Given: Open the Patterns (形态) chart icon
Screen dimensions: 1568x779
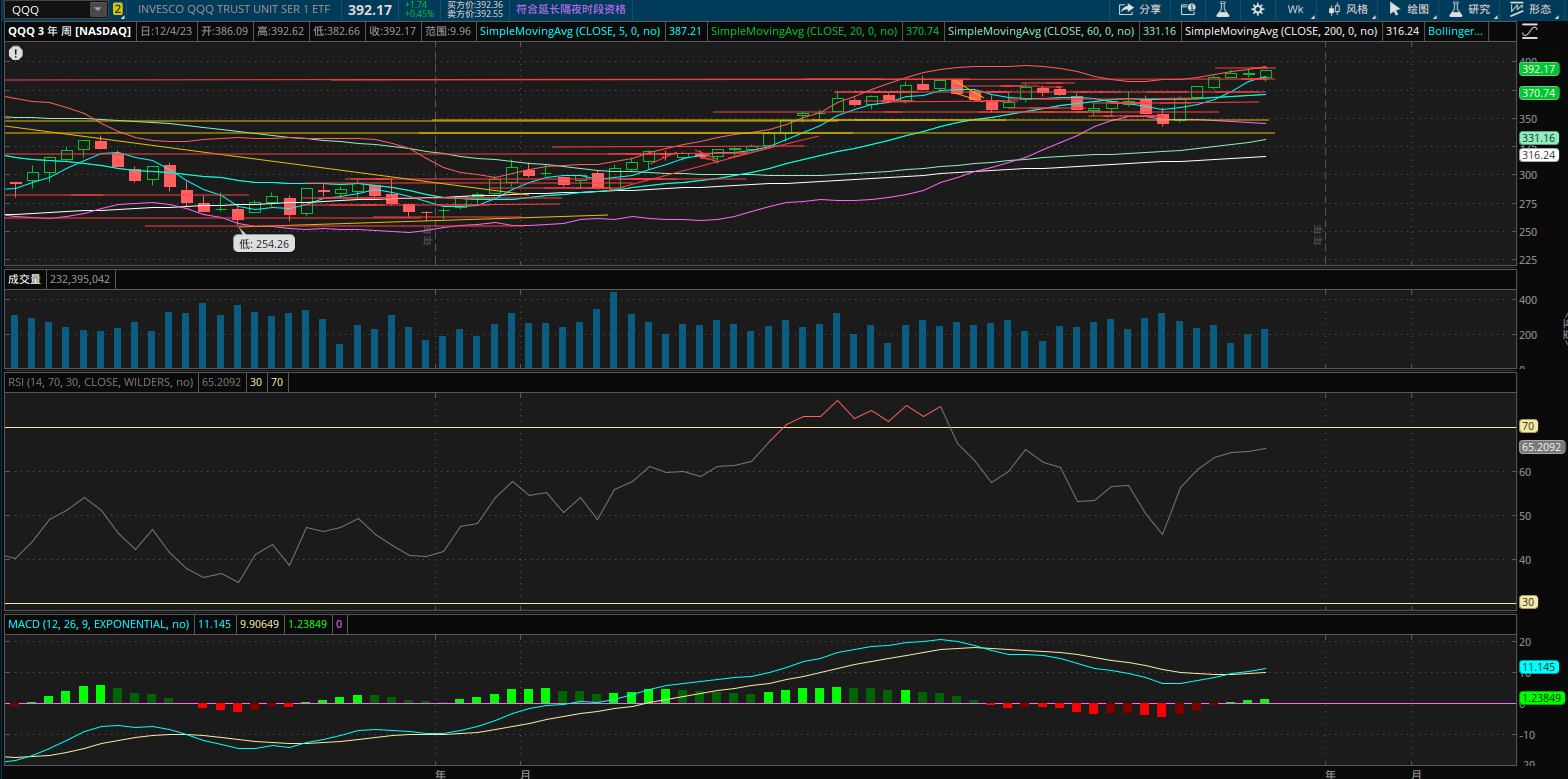Looking at the screenshot, I should pos(1516,9).
